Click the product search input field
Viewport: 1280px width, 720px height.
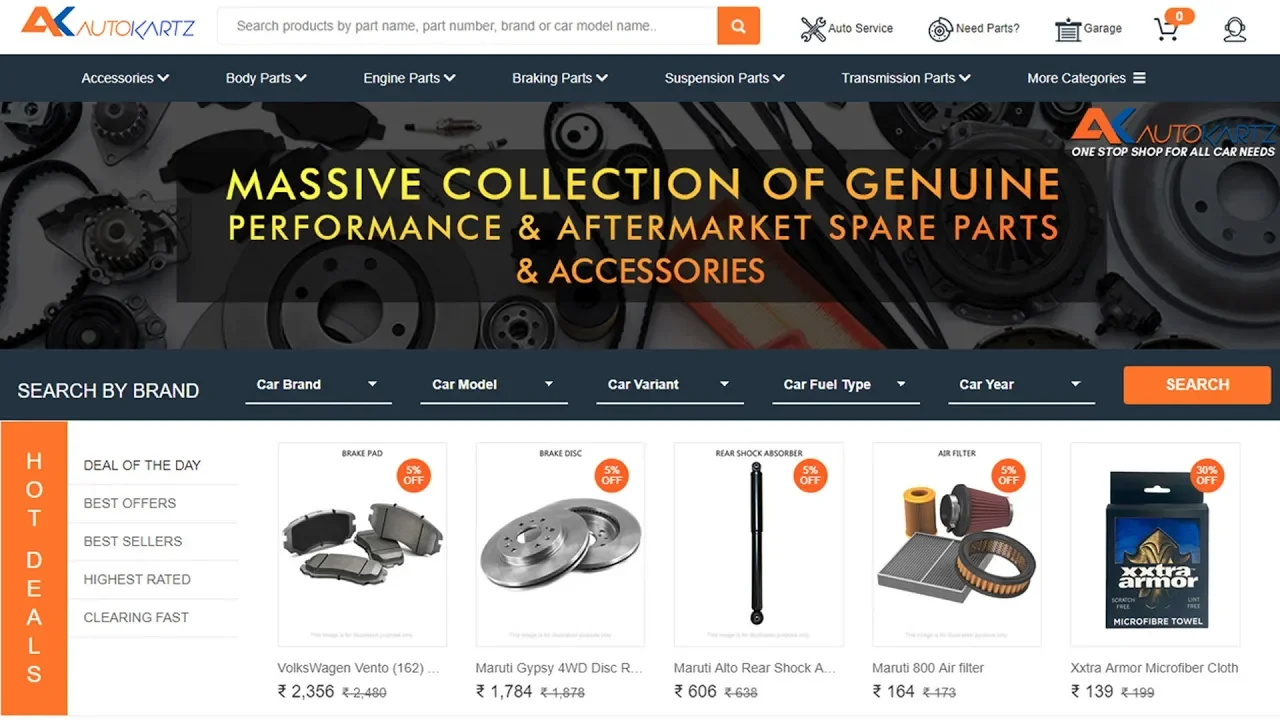467,26
